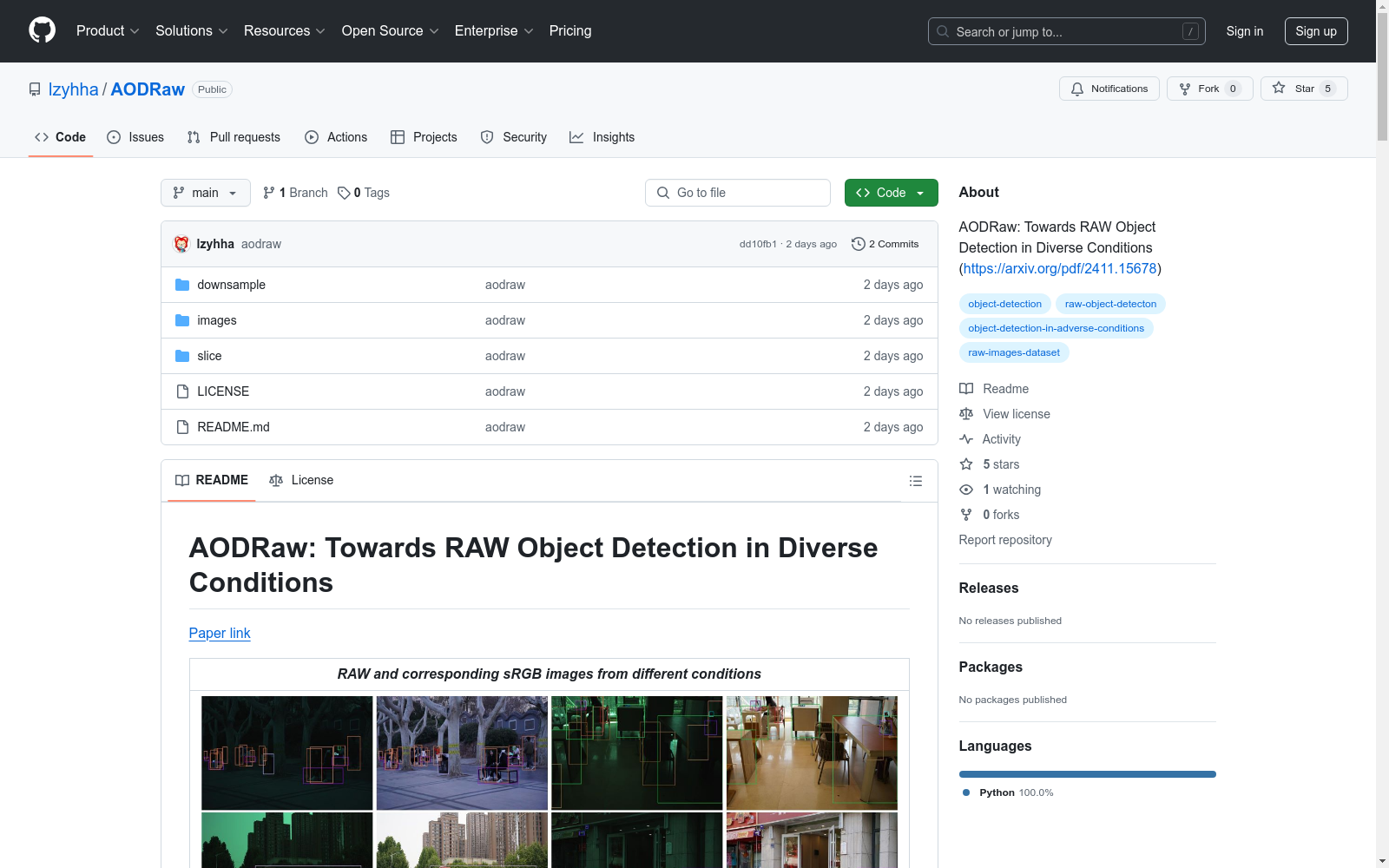
Task: Switch to the Projects tab
Action: pyautogui.click(x=424, y=137)
